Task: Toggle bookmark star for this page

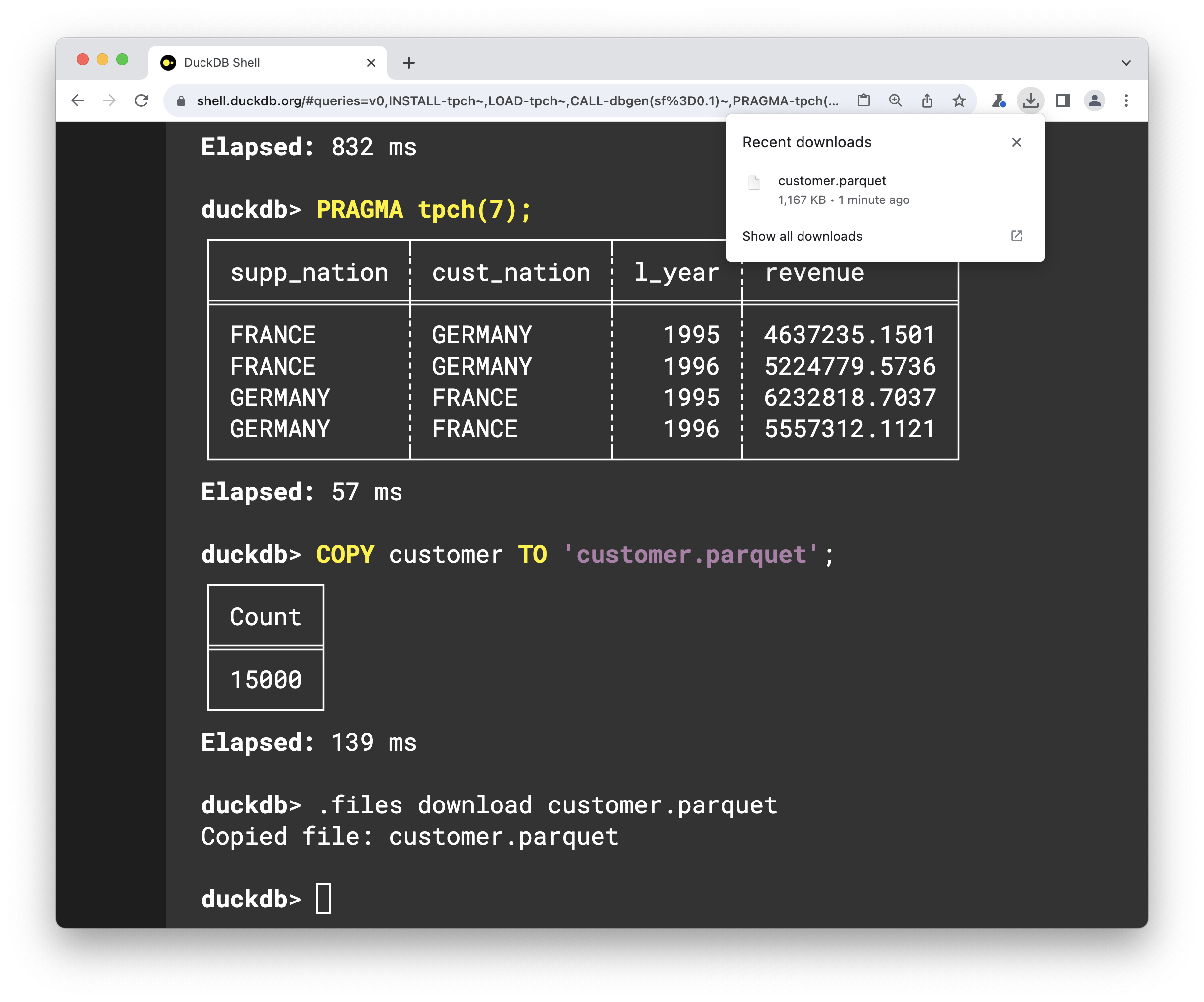Action: coord(959,100)
